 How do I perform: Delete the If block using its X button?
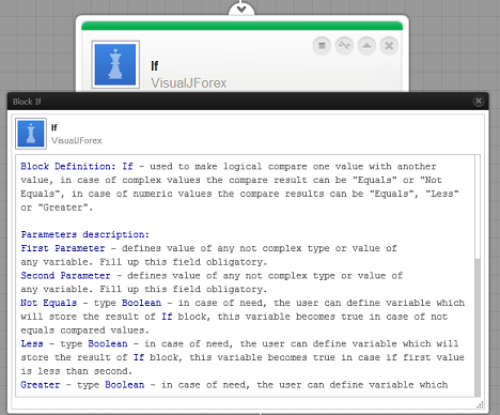pyautogui.click(x=389, y=46)
